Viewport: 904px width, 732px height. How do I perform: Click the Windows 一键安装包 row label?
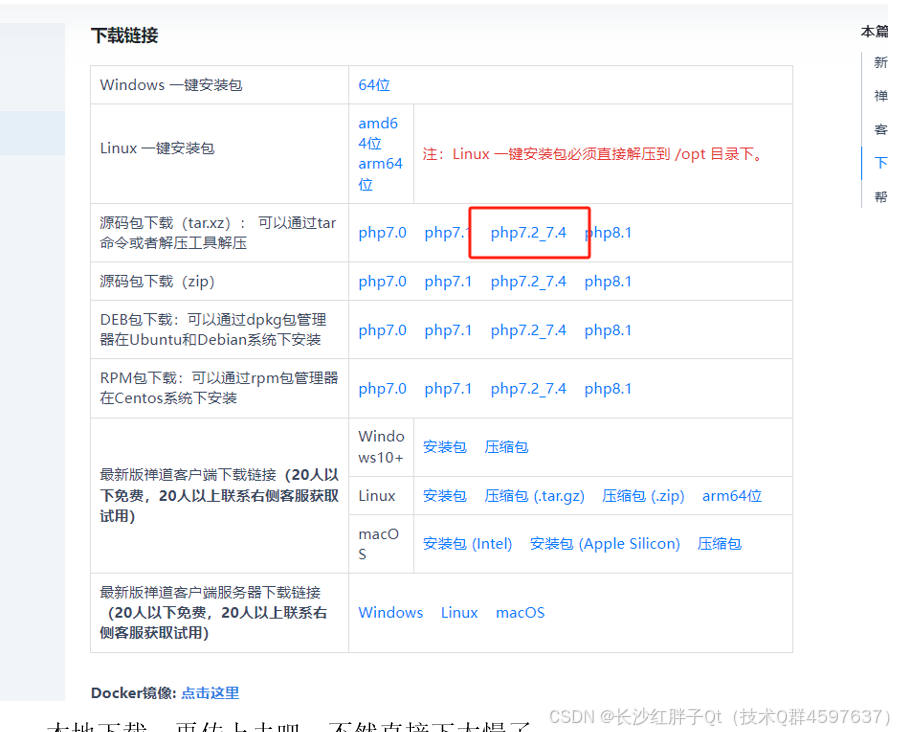(171, 85)
